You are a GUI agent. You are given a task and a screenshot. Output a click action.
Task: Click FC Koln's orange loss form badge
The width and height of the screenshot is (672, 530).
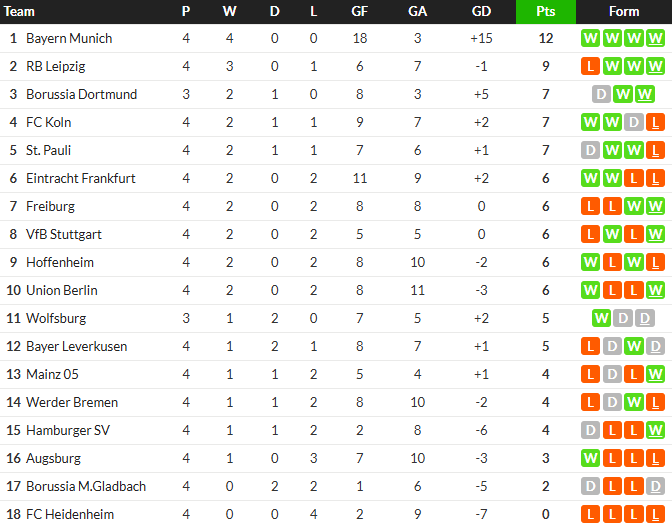tap(656, 122)
